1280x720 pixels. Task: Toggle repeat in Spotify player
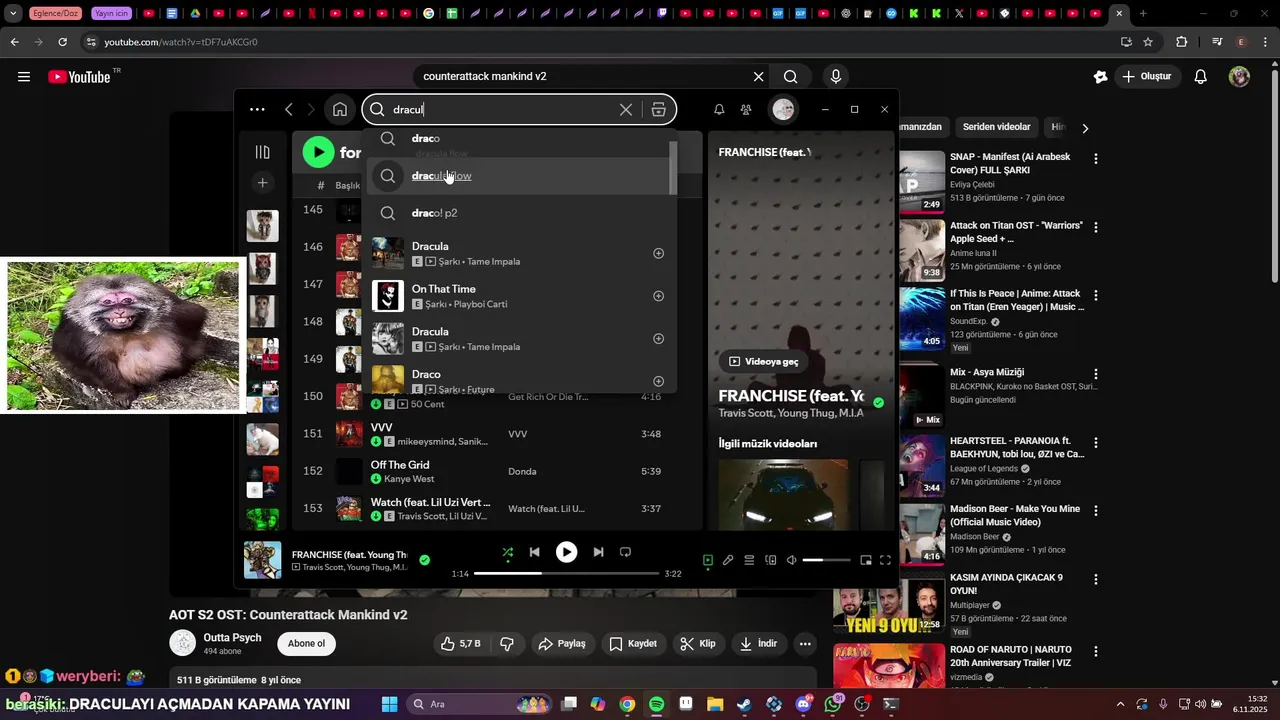tap(625, 552)
